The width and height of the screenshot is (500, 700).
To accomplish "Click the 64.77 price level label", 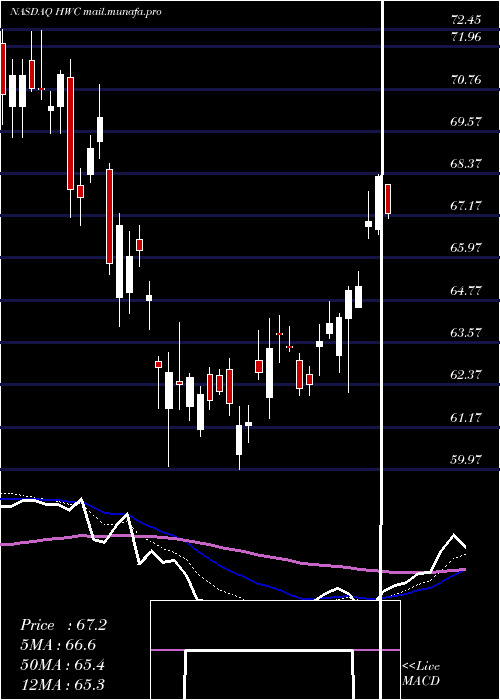I will (x=466, y=291).
